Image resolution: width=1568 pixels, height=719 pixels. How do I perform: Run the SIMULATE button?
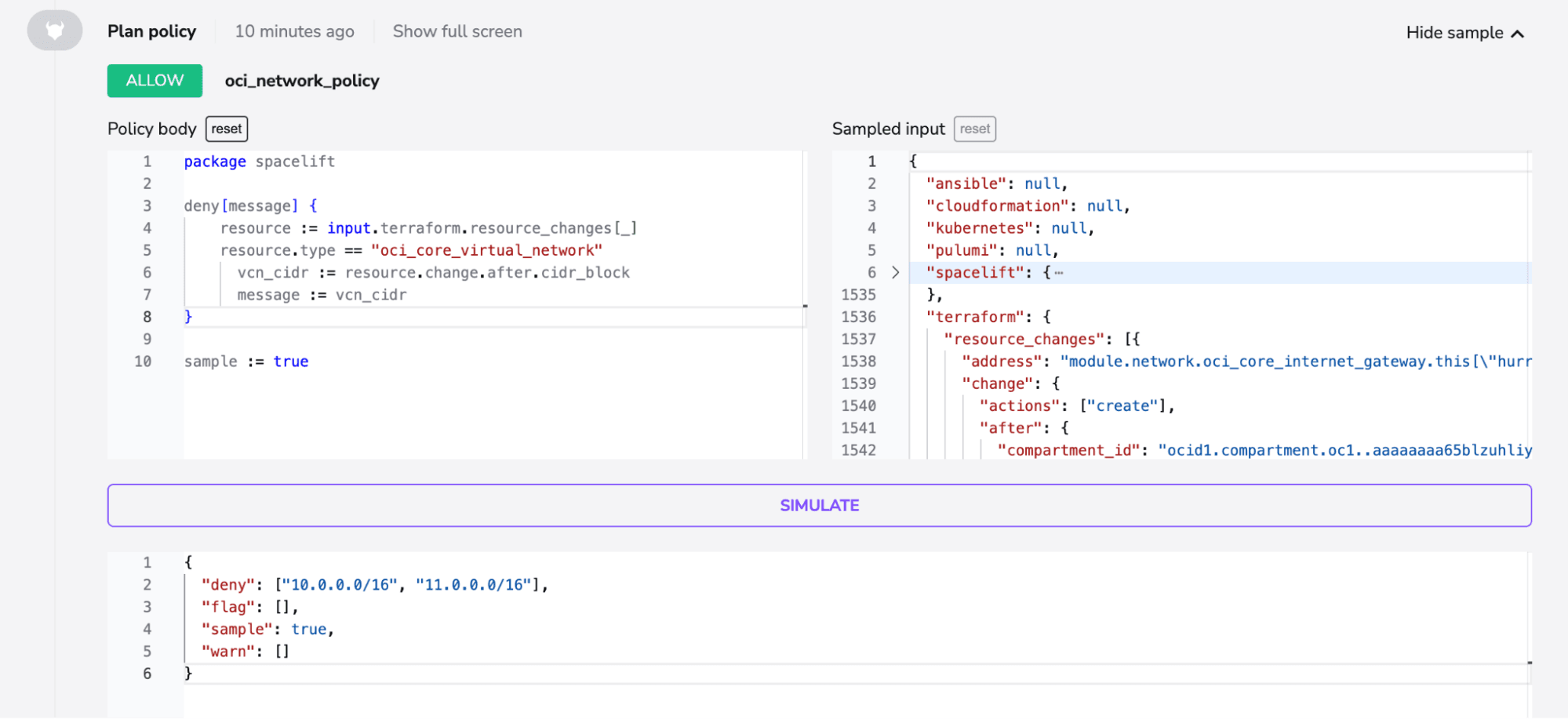[x=820, y=506]
